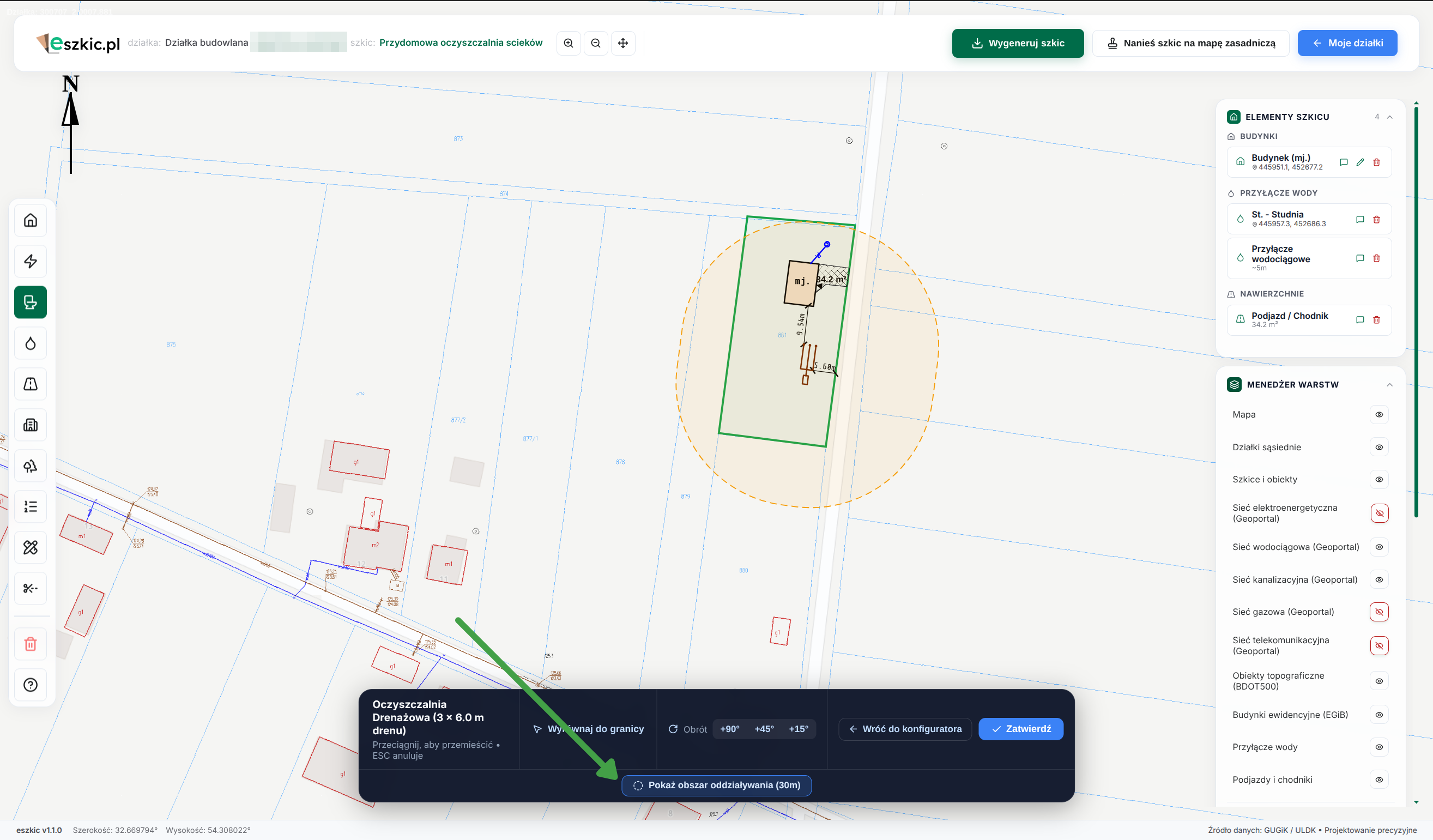
Task: Add a comment to Podjazd / Chodnik
Action: click(x=1360, y=319)
